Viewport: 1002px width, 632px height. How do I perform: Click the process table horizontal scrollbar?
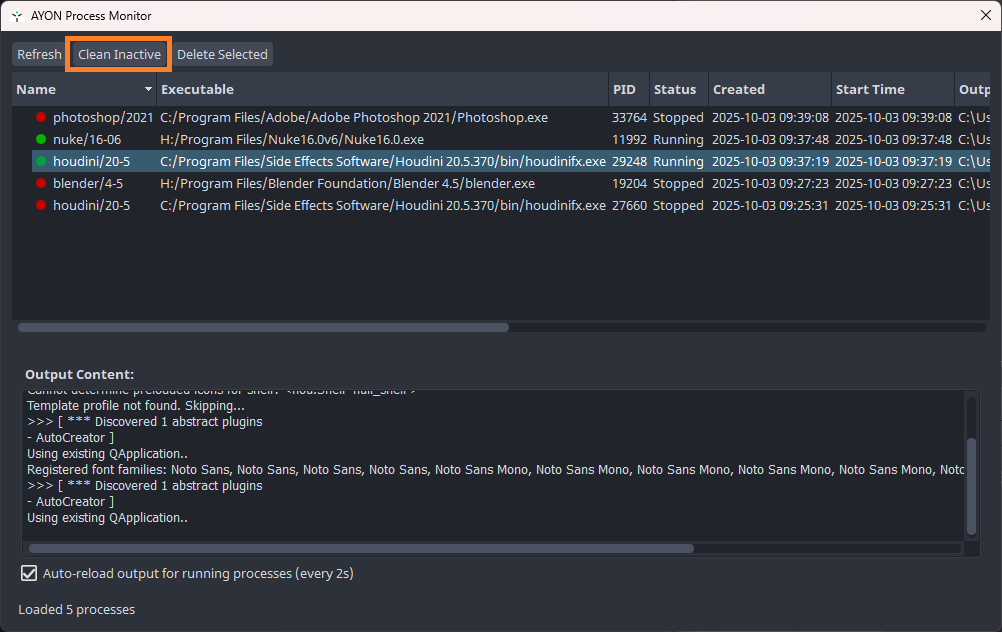pyautogui.click(x=263, y=328)
